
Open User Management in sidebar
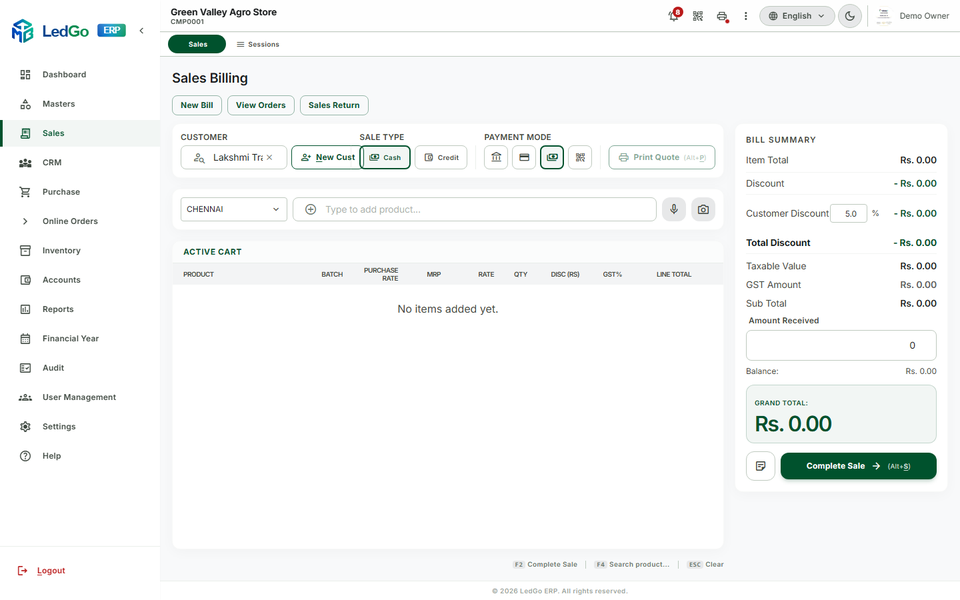coord(80,397)
